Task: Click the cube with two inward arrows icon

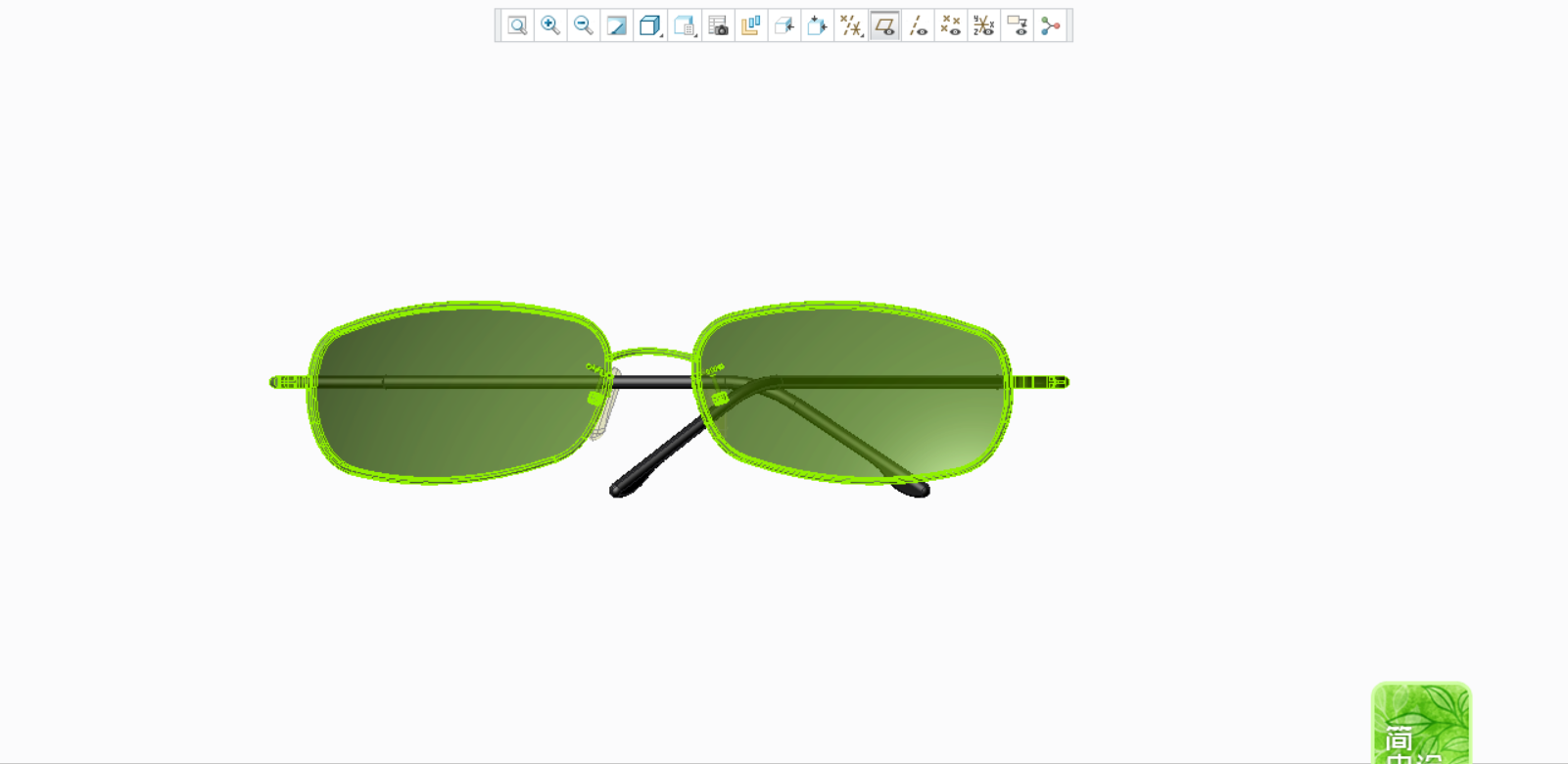Action: 818,25
